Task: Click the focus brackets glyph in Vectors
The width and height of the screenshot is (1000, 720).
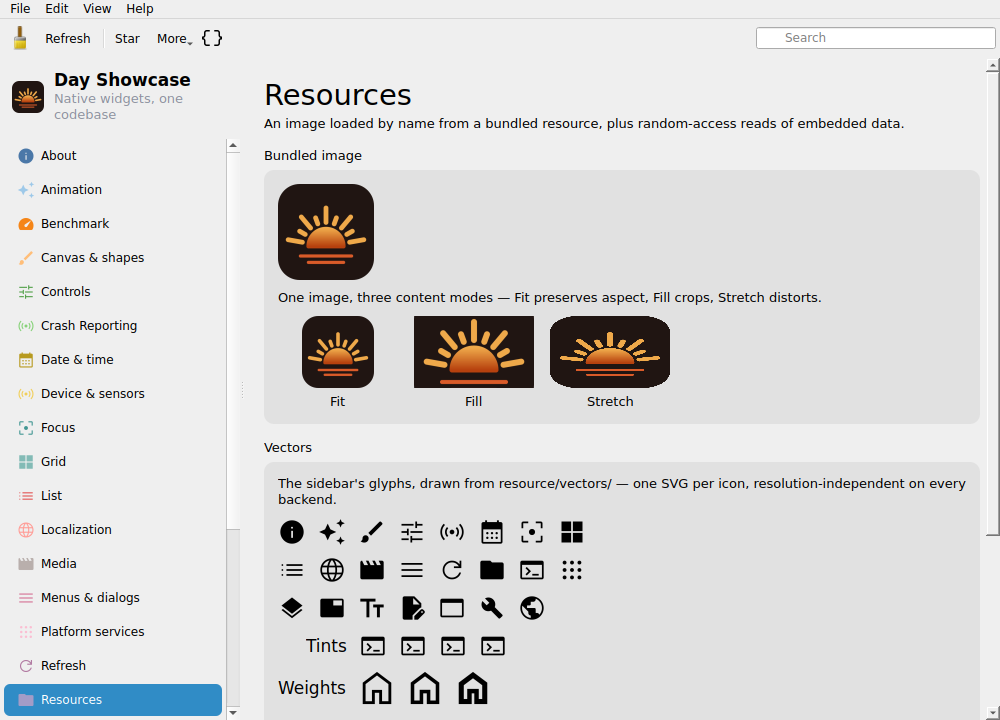Action: coord(532,532)
